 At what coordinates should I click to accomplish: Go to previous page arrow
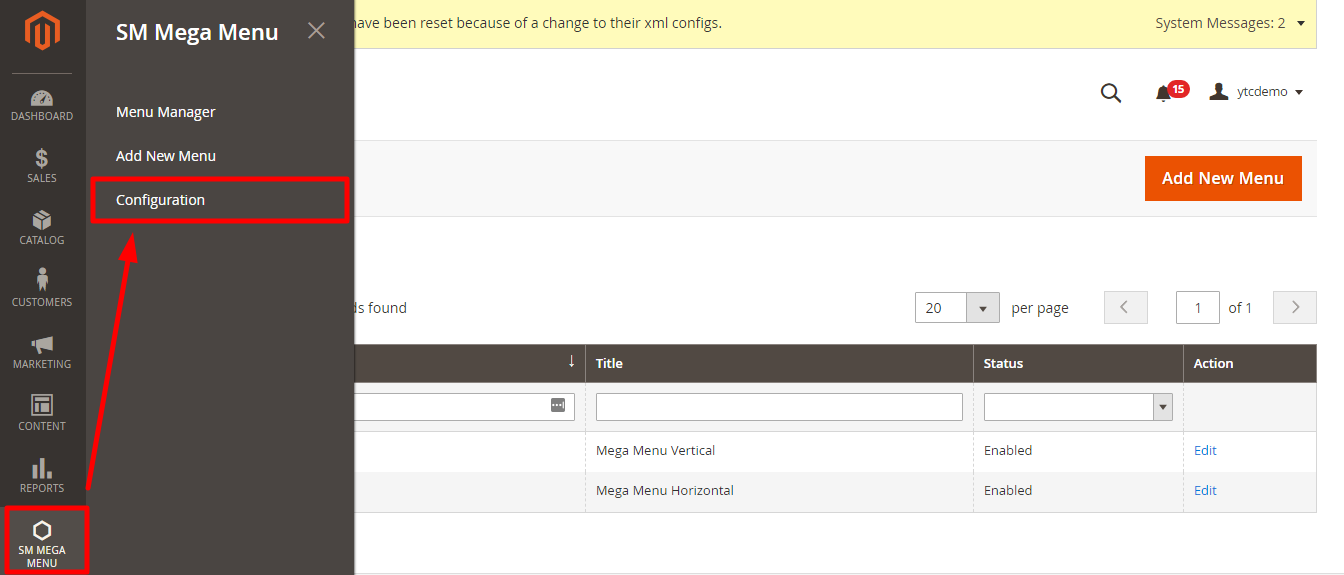click(1125, 308)
